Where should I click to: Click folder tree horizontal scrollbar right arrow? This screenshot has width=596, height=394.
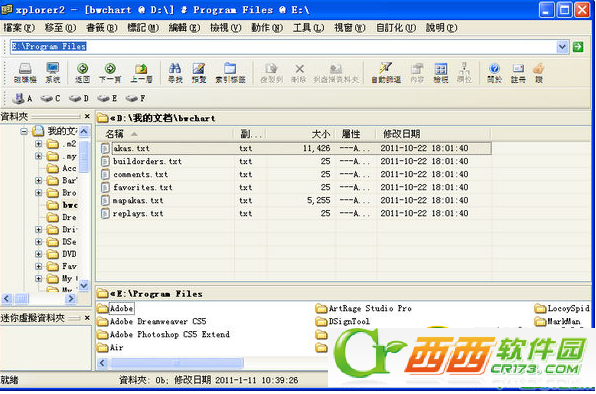(x=70, y=299)
